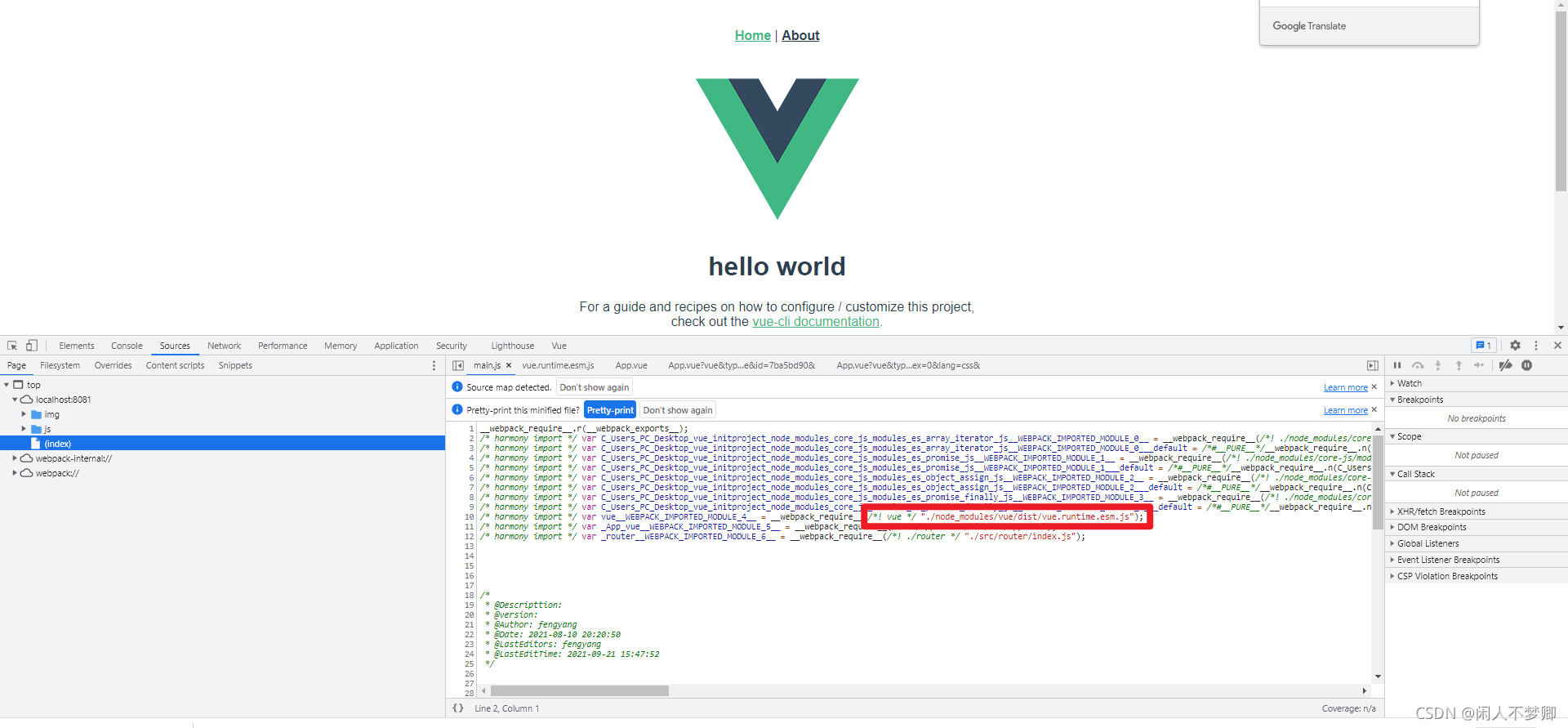Viewport: 1568px width, 728px height.
Task: Open the Security panel
Action: tap(452, 346)
